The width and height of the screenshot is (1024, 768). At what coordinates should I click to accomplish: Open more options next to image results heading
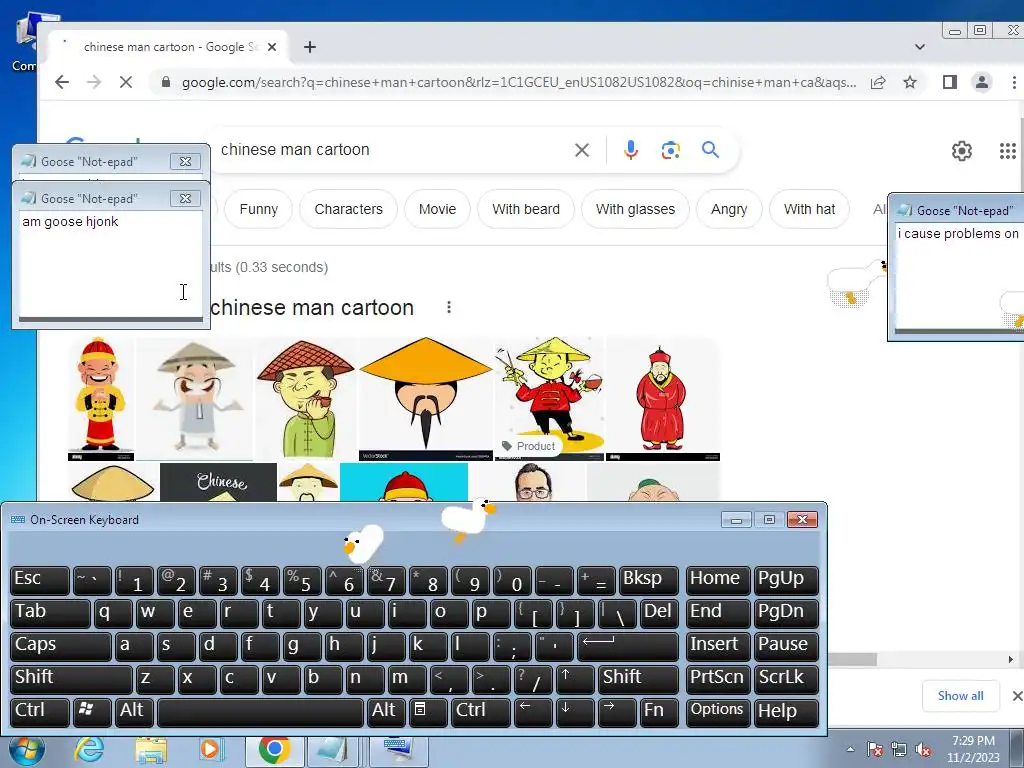tap(449, 307)
